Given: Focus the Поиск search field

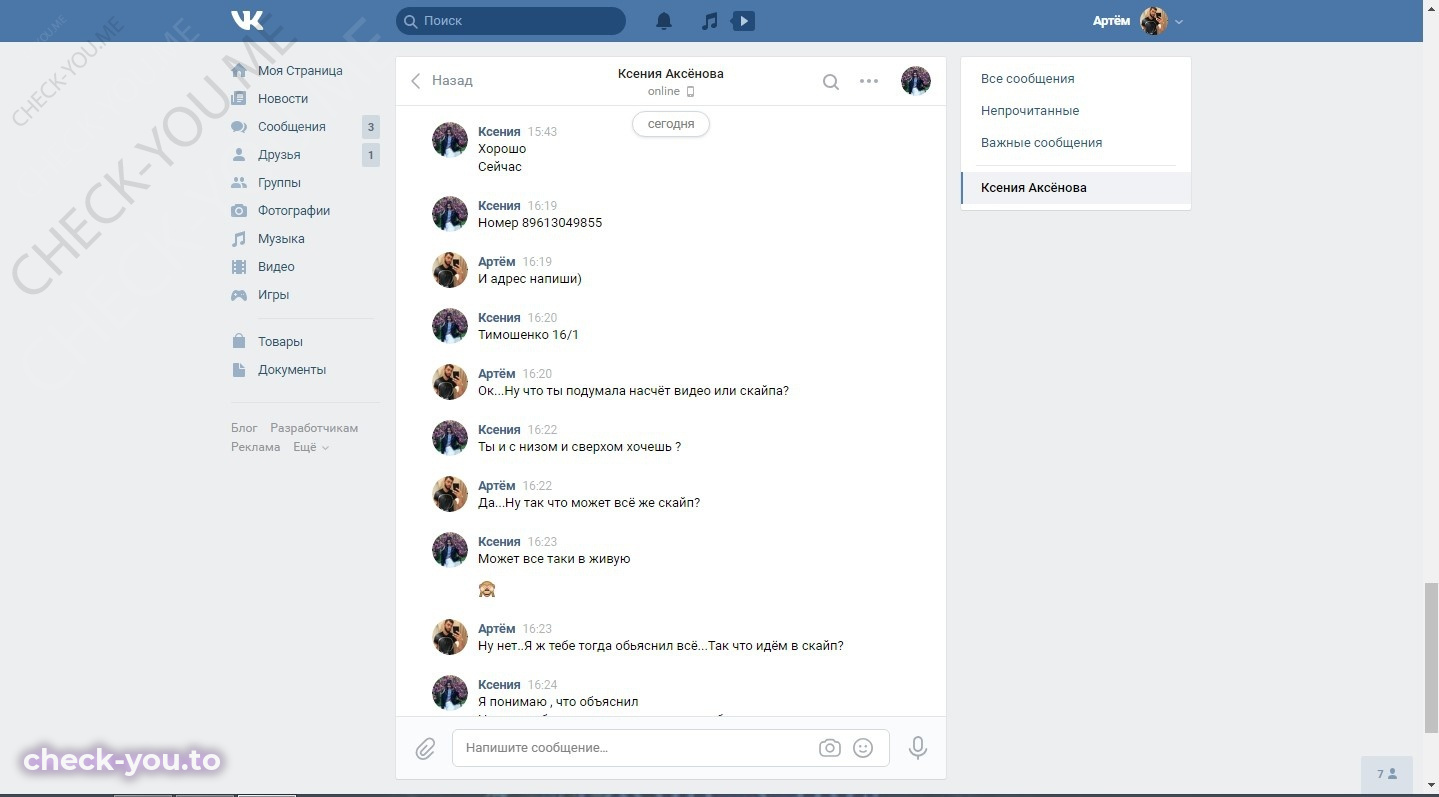Looking at the screenshot, I should pyautogui.click(x=511, y=21).
